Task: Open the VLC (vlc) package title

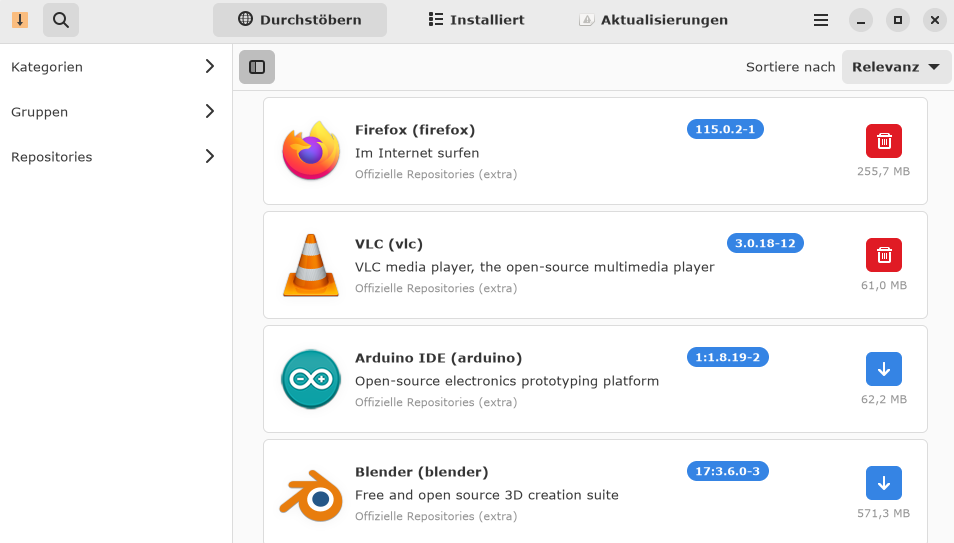Action: coord(389,244)
